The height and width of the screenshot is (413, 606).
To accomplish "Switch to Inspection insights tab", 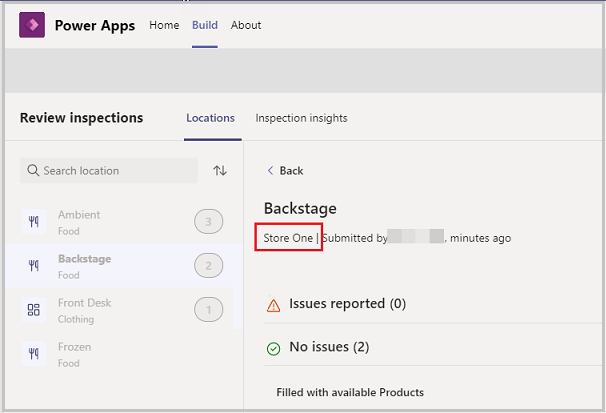I will point(301,118).
